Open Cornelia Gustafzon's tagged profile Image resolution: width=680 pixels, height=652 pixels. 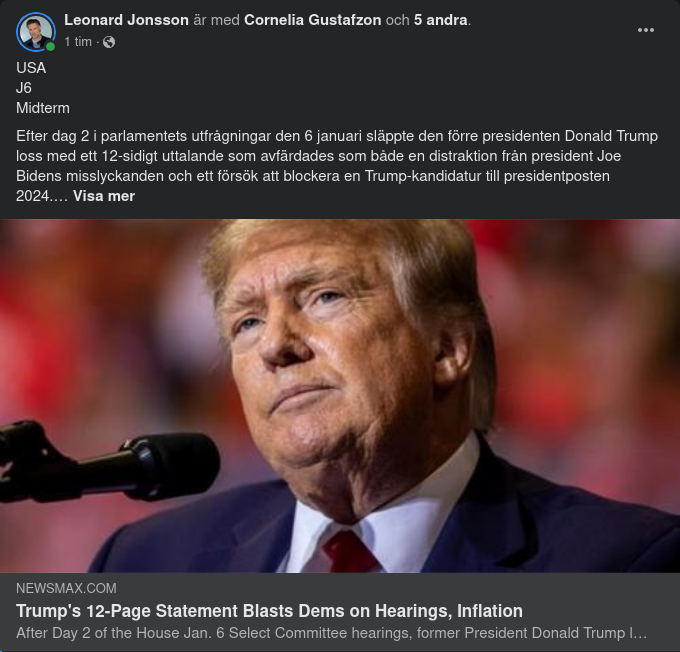tap(313, 20)
